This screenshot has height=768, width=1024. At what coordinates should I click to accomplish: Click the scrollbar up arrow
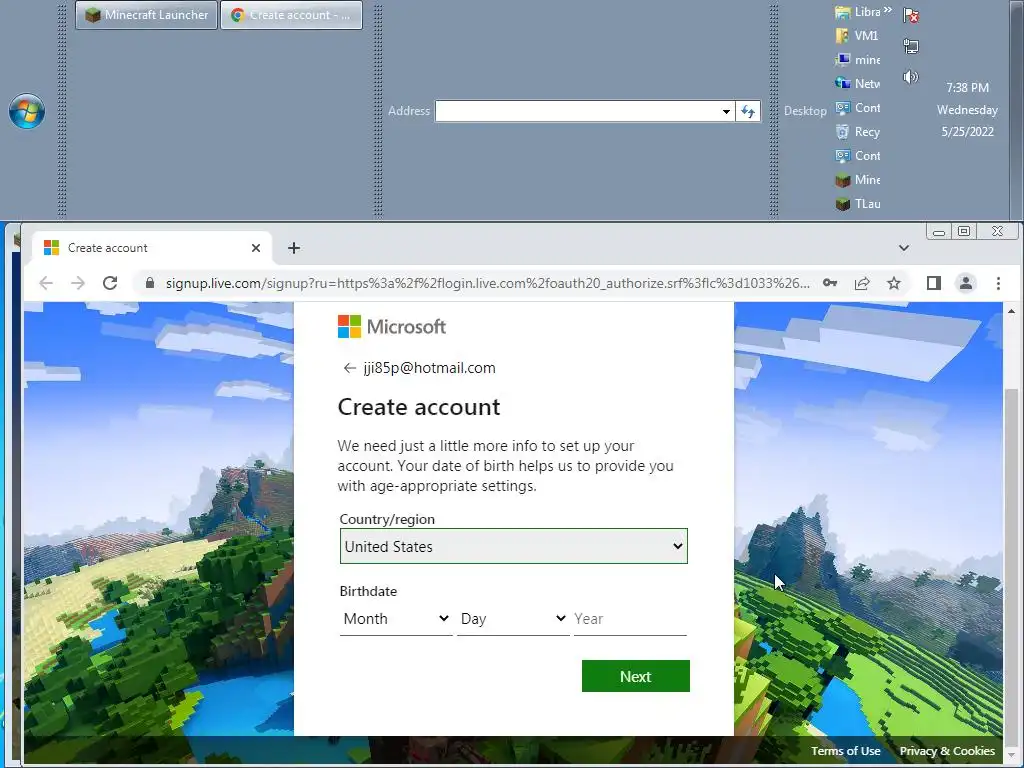(x=1011, y=311)
